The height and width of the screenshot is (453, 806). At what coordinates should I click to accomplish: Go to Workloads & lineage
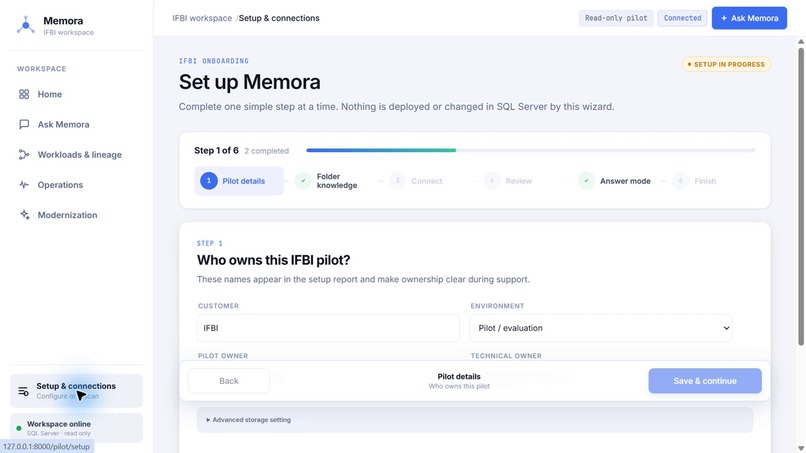(x=77, y=154)
